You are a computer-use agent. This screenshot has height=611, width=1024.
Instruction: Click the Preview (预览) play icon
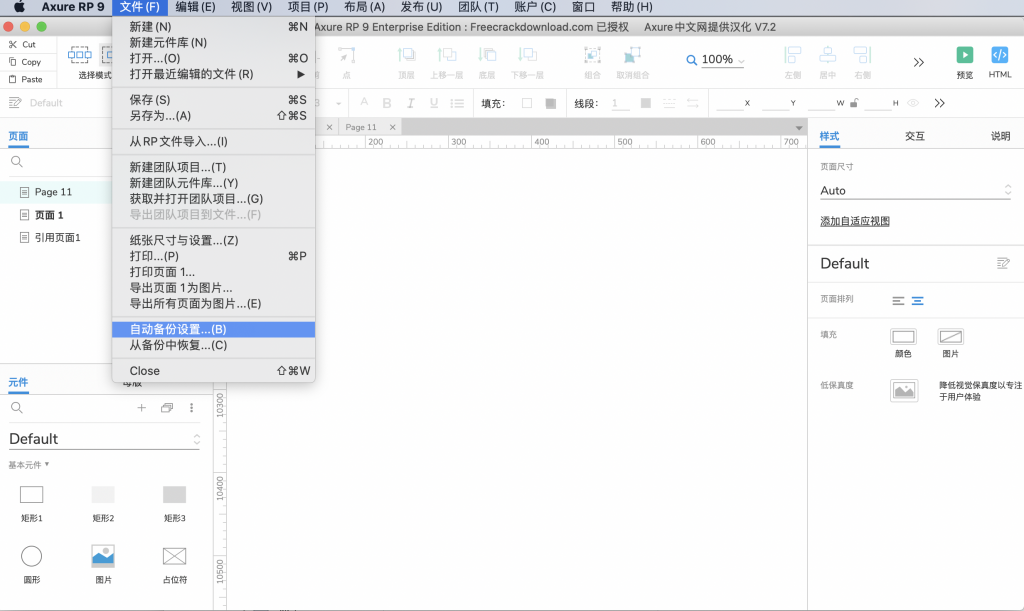click(965, 55)
